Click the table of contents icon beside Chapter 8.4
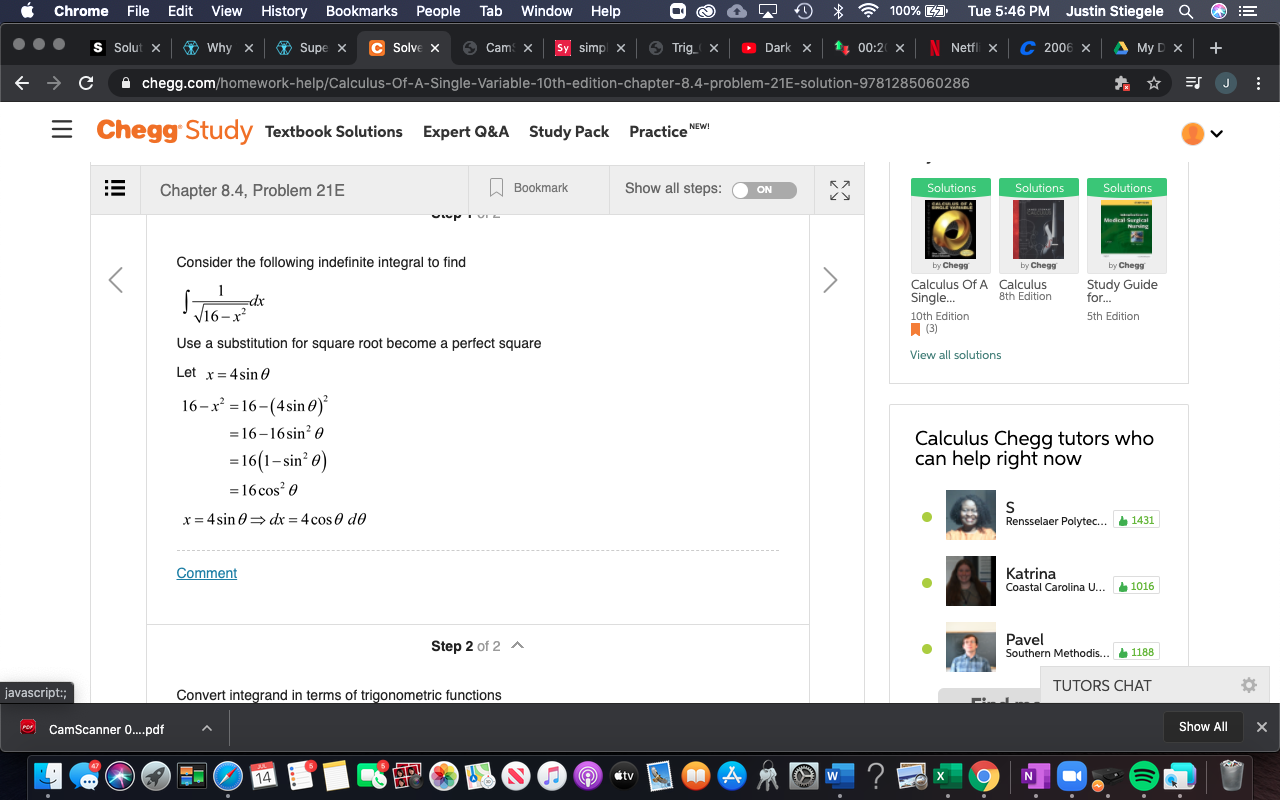Viewport: 1280px width, 800px height. [x=115, y=188]
